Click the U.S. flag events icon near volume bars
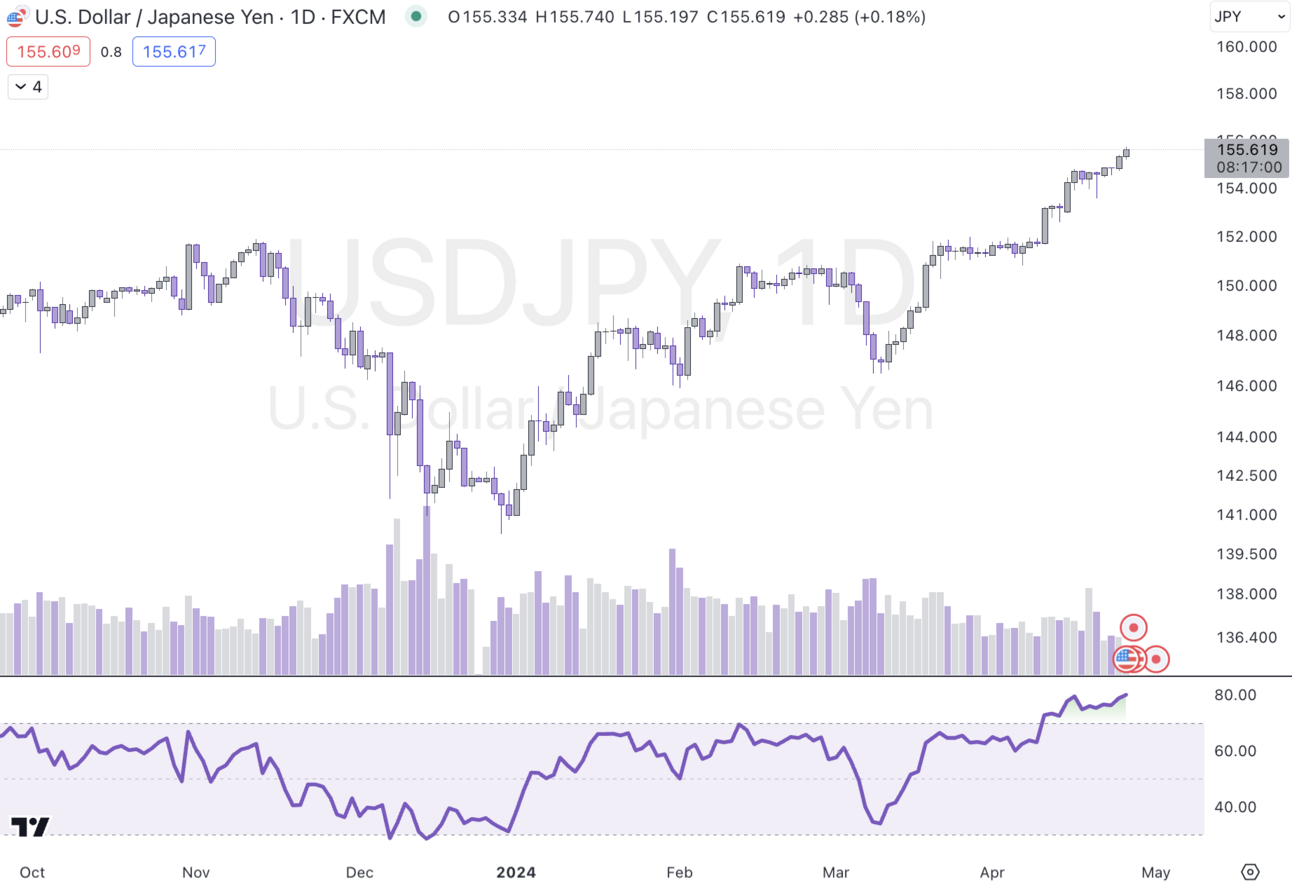The image size is (1292, 883). tap(1126, 659)
